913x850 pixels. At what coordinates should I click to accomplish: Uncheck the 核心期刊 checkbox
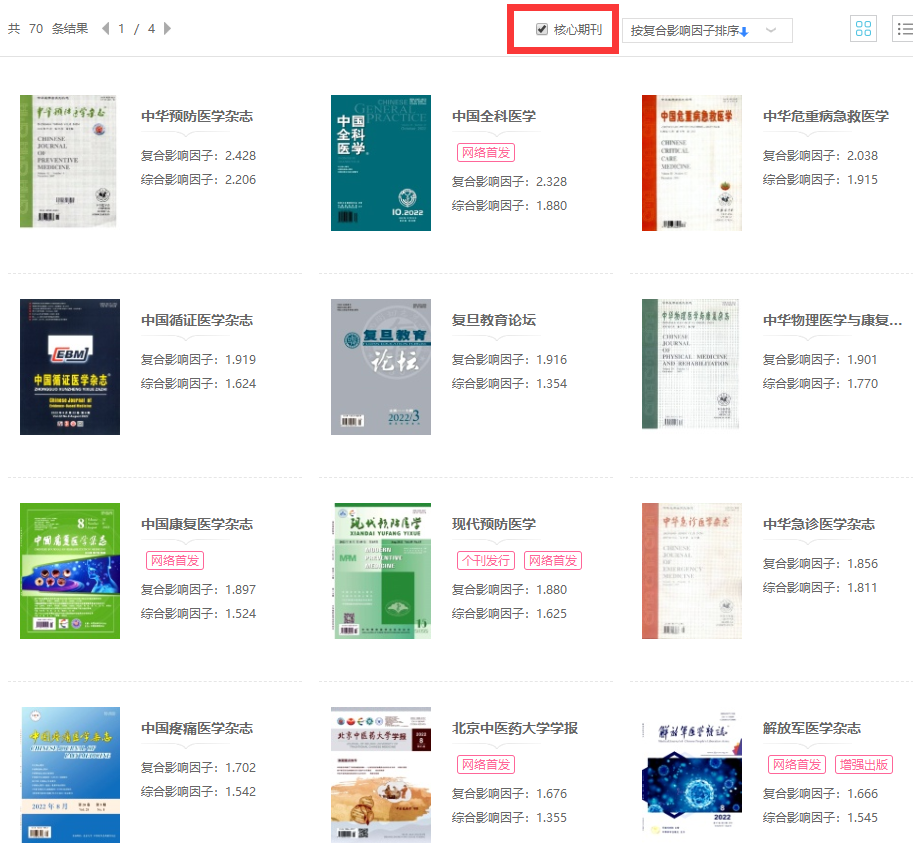(x=542, y=29)
